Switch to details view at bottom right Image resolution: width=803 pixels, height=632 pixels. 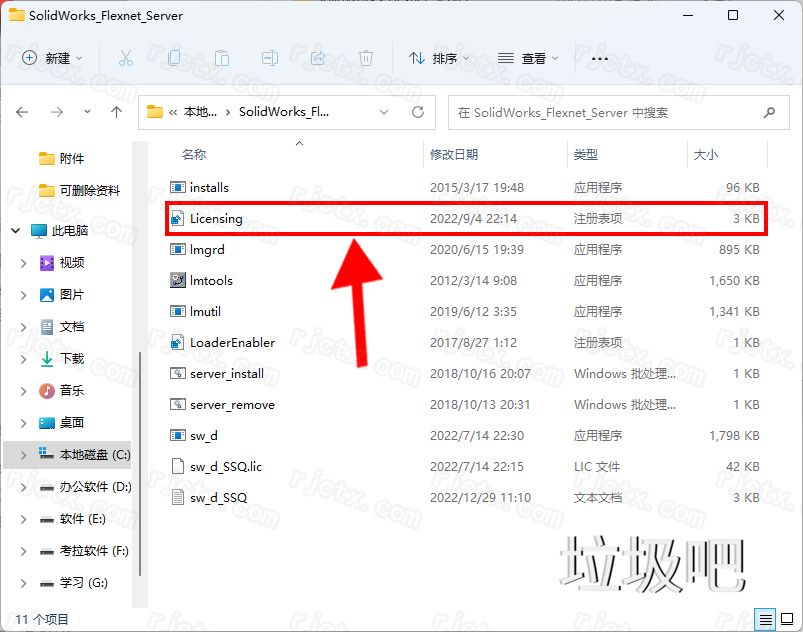766,619
